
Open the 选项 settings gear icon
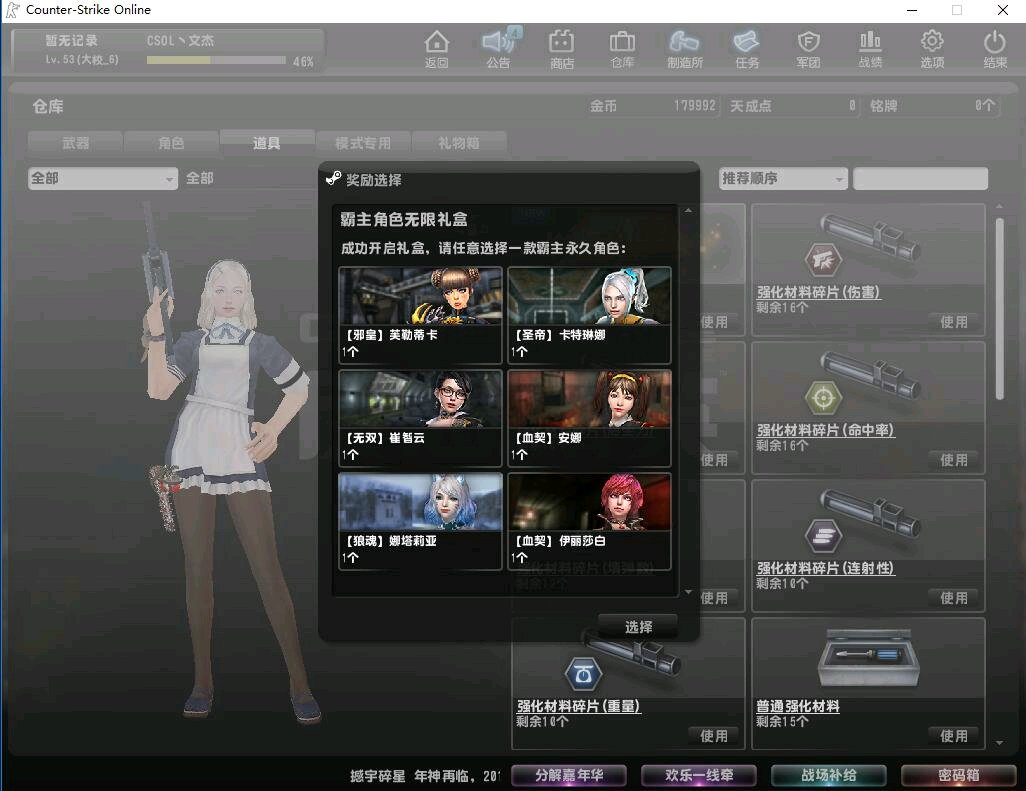point(932,49)
